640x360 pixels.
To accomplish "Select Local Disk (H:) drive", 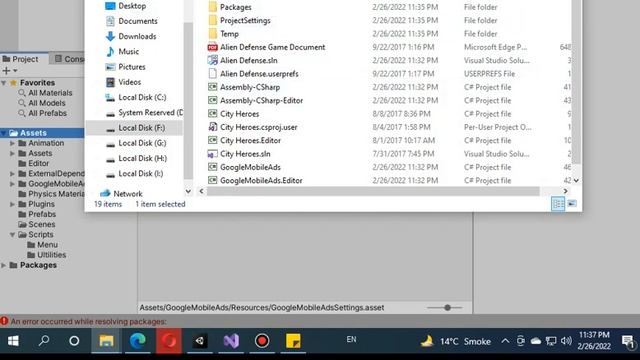I will click(142, 158).
